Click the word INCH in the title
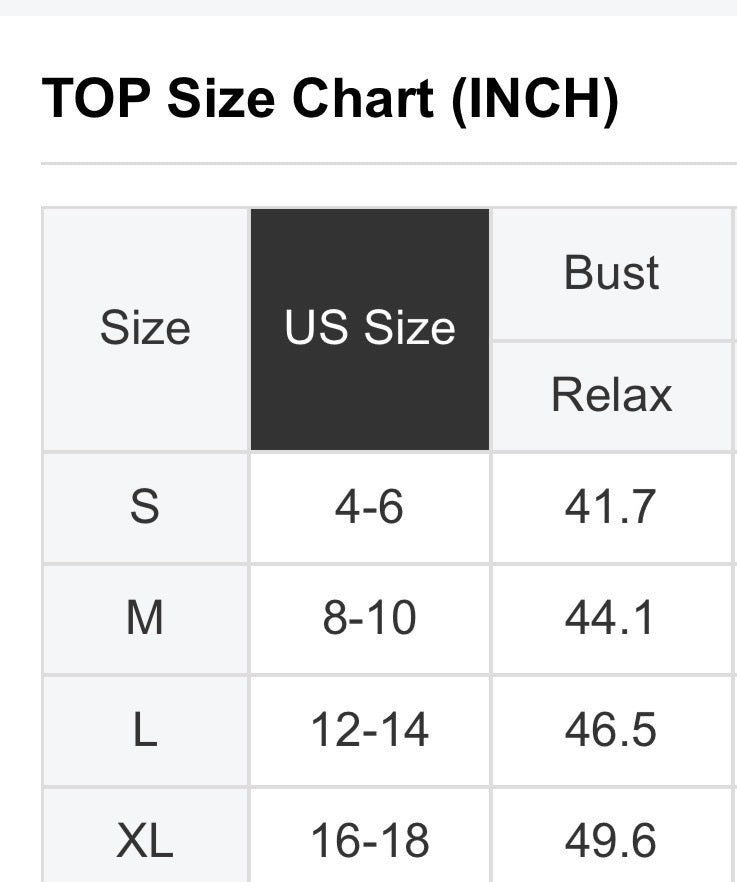Screen dimensions: 737x882 [x=535, y=99]
